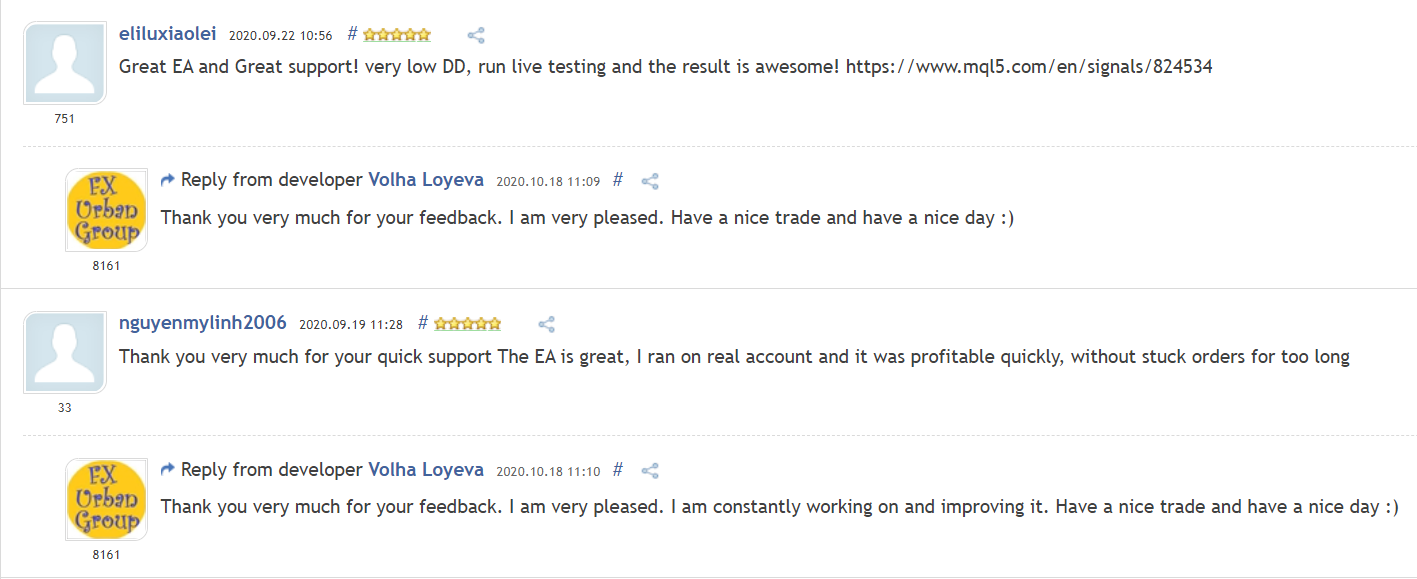
Task: Click share icon on eliluxiaolei's review
Action: coord(476,35)
